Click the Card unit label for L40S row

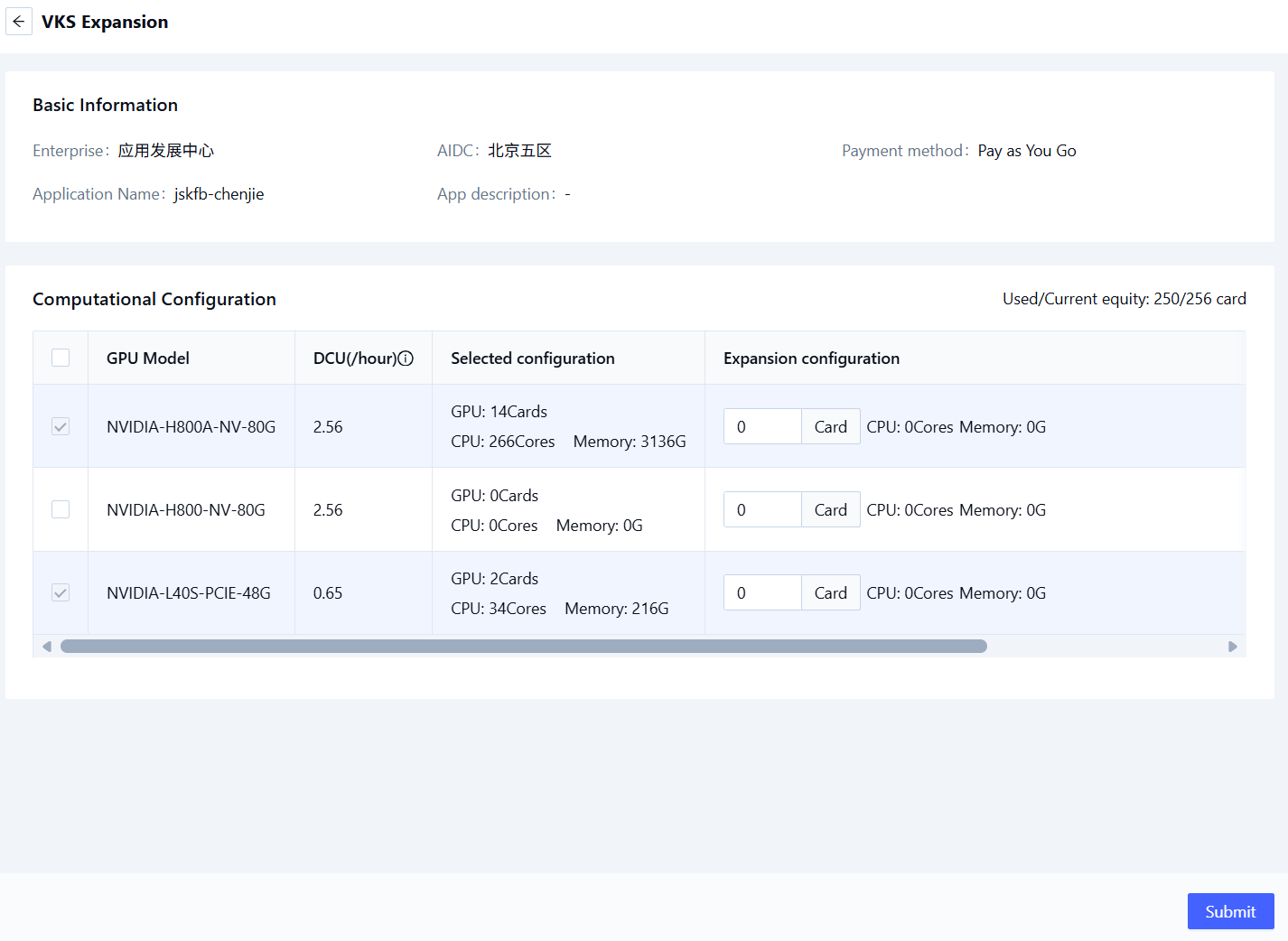click(830, 593)
